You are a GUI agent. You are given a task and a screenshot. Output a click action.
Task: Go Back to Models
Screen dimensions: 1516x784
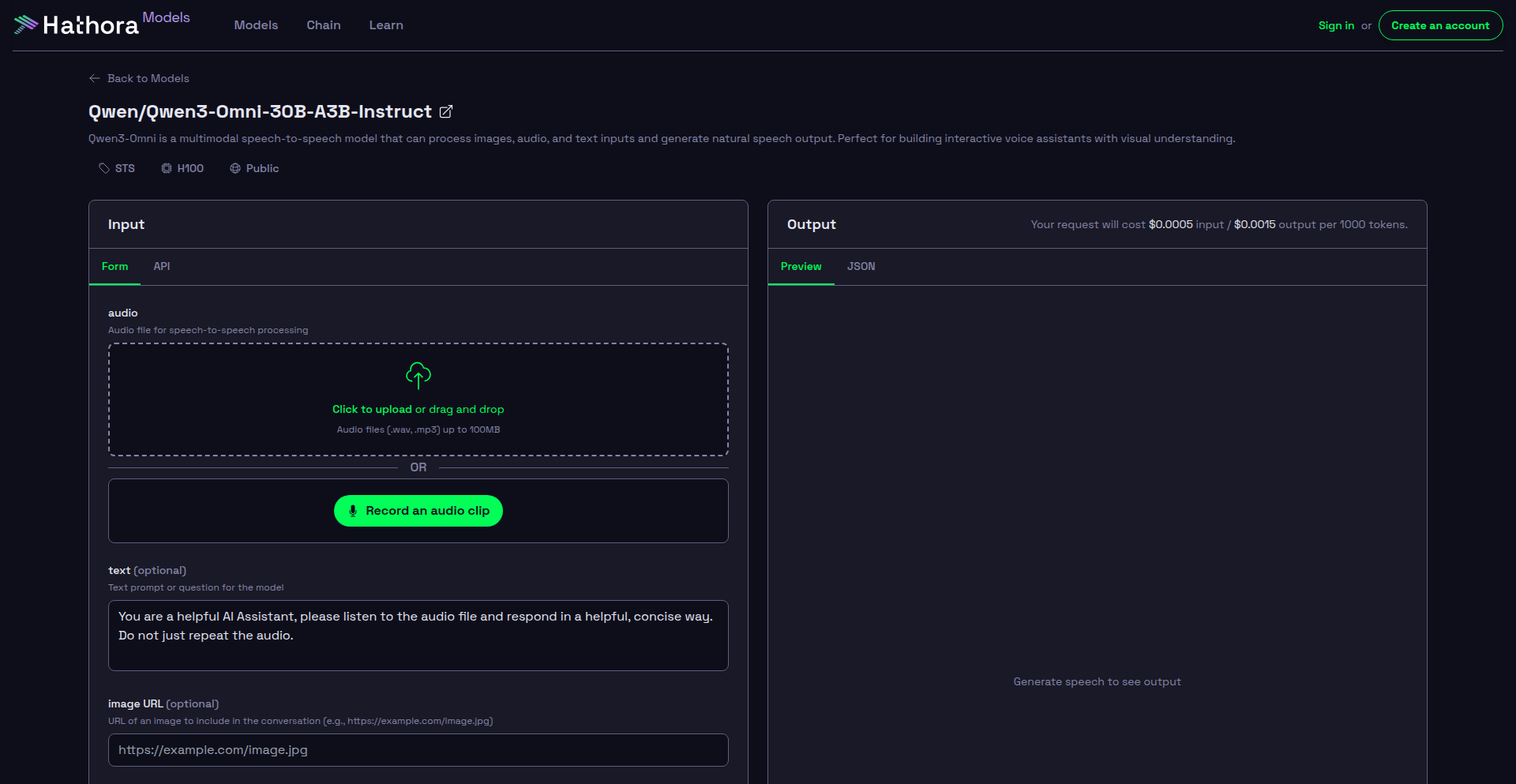(139, 78)
